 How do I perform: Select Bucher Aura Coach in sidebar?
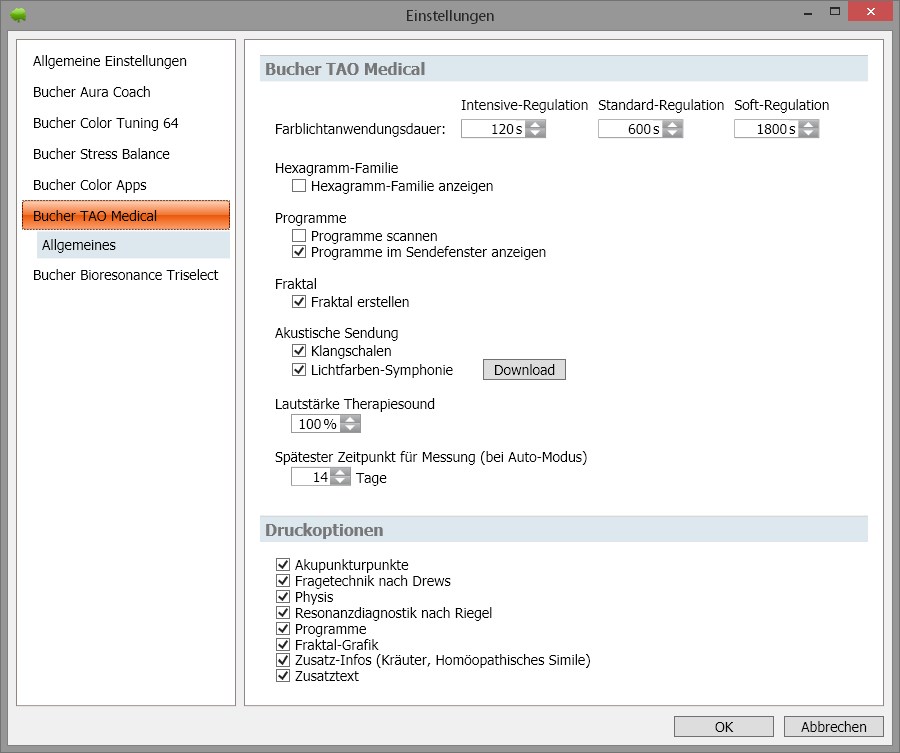tap(92, 92)
